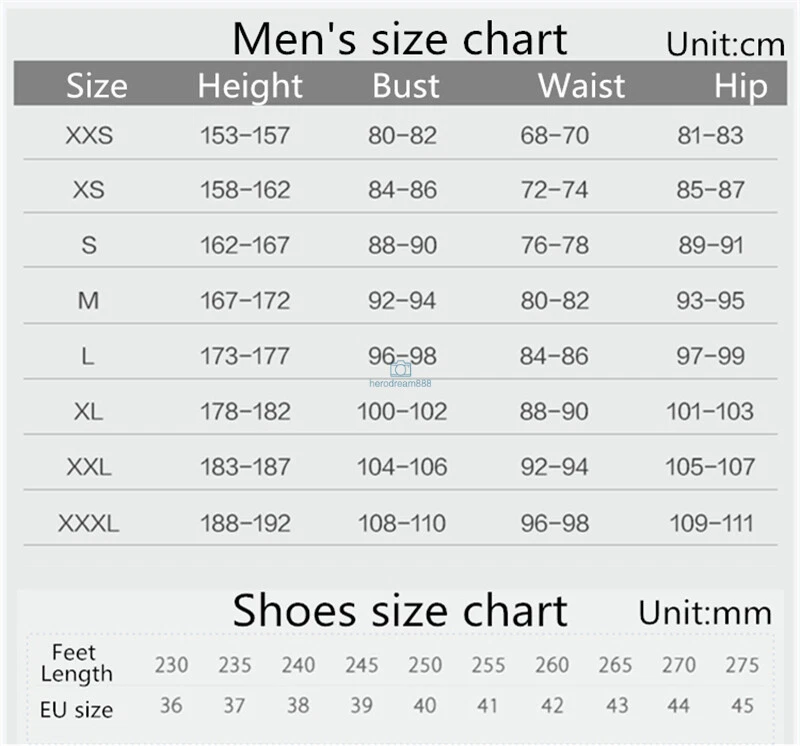
Task: Select the Height column header
Action: (250, 86)
